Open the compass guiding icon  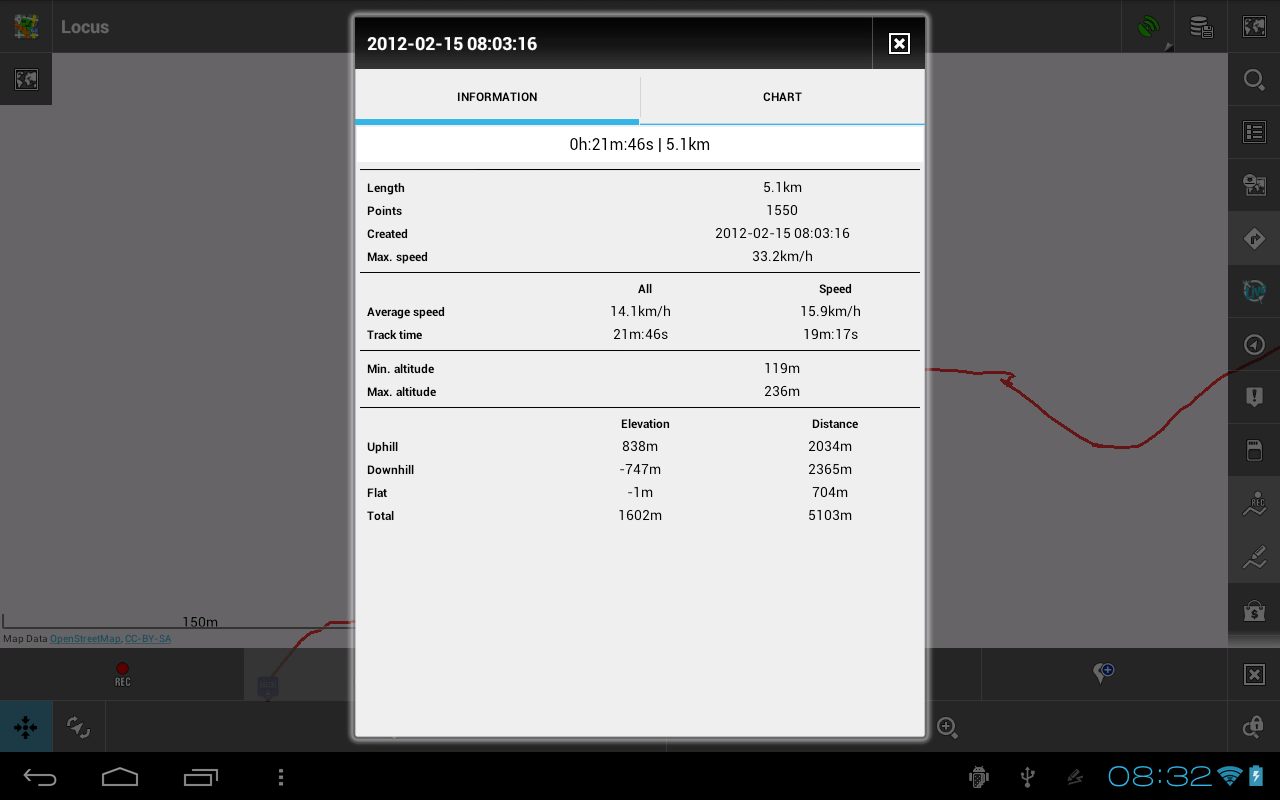[1254, 345]
